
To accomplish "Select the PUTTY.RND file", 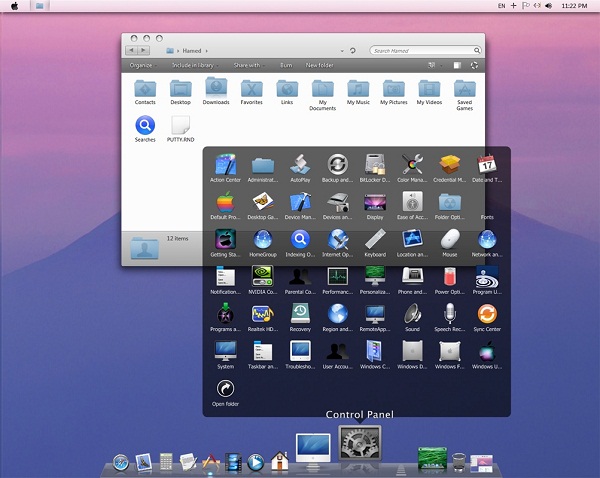I will coord(181,129).
